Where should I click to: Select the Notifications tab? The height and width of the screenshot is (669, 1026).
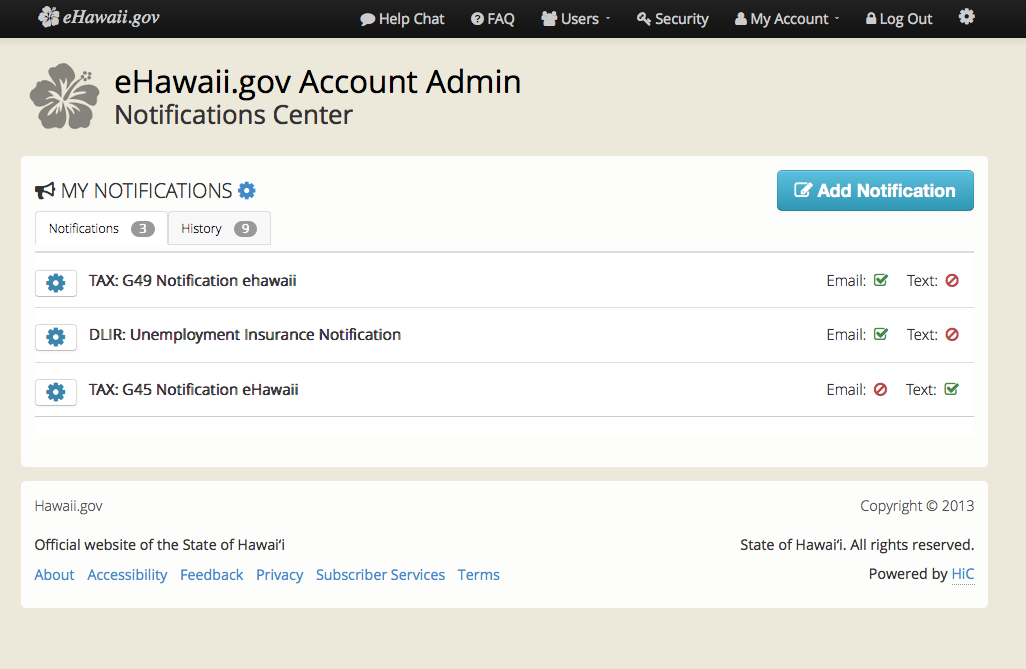(x=99, y=228)
